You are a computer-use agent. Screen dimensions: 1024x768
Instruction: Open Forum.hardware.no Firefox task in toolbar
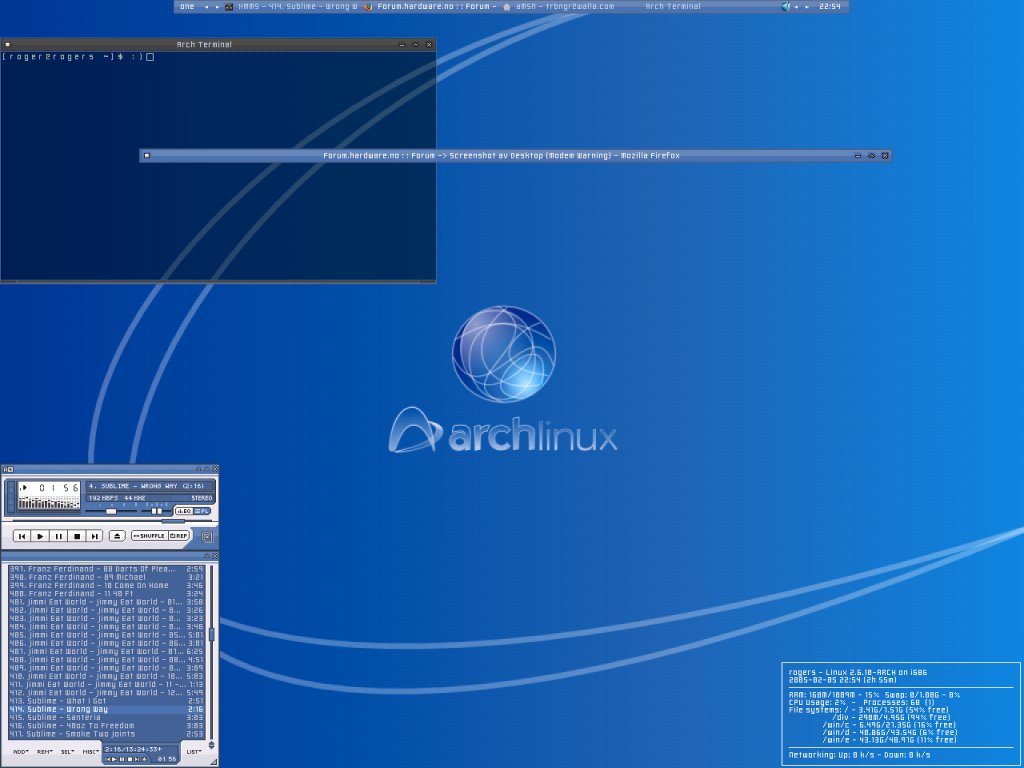pyautogui.click(x=431, y=7)
